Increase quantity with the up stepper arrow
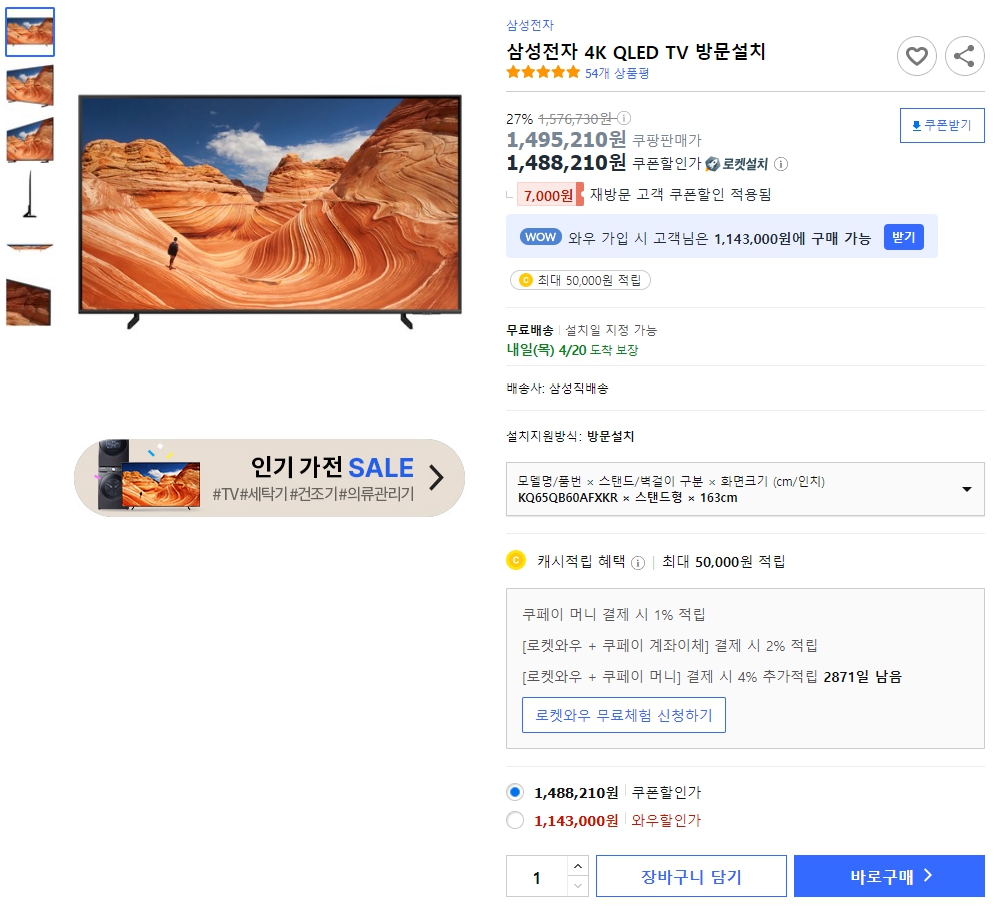Image resolution: width=995 pixels, height=906 pixels. (578, 867)
